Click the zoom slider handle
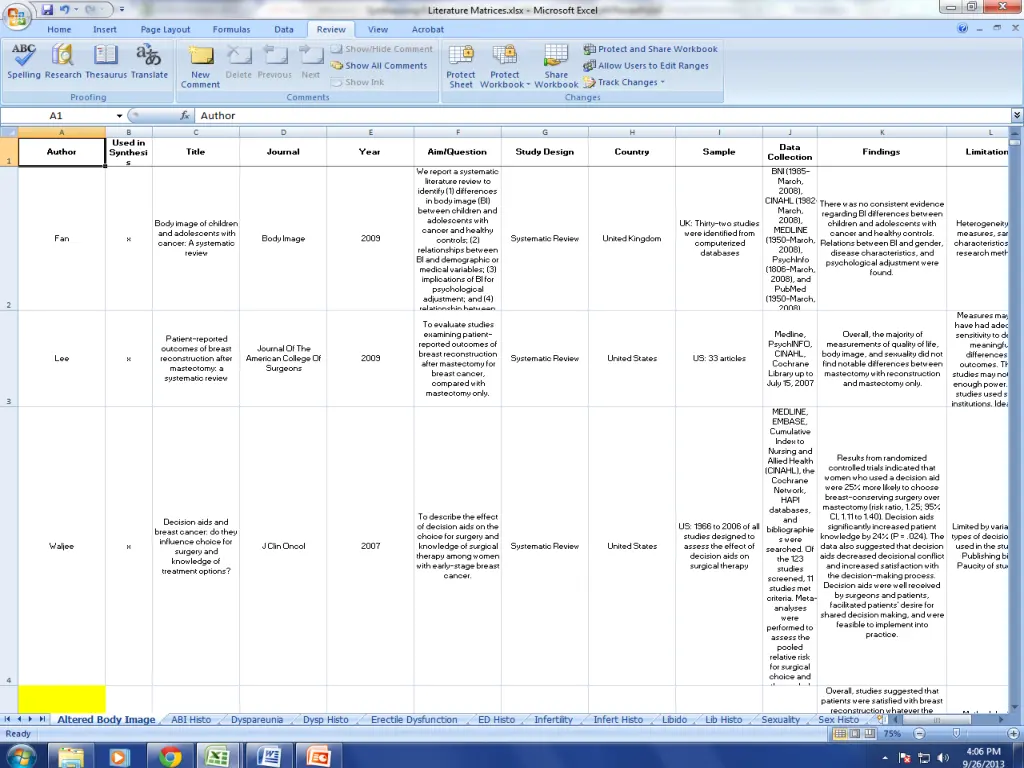Screen dimensions: 1024x768 coord(956,733)
